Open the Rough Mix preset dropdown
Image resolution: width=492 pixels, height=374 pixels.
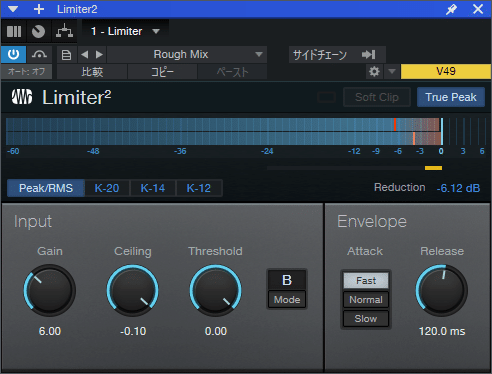pos(187,54)
